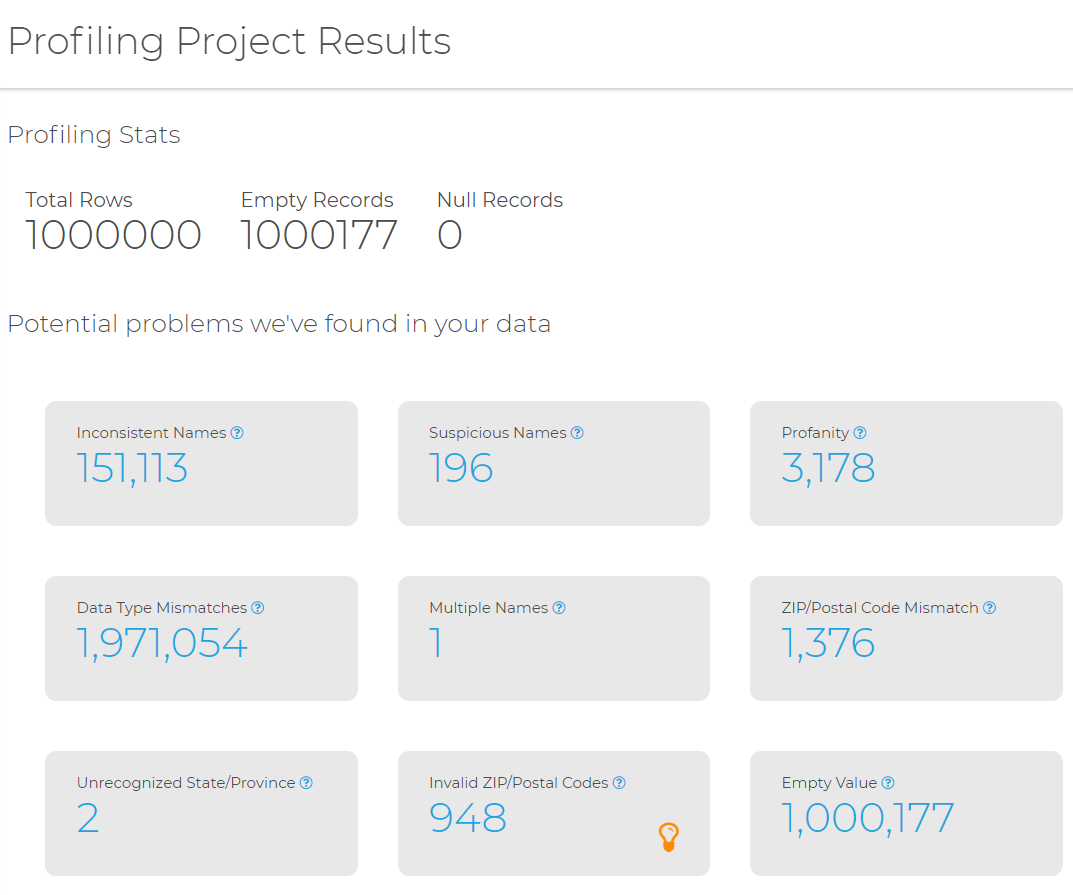Open the Inconsistent Names help tooltip
Image resolution: width=1073 pixels, height=895 pixels.
point(237,432)
